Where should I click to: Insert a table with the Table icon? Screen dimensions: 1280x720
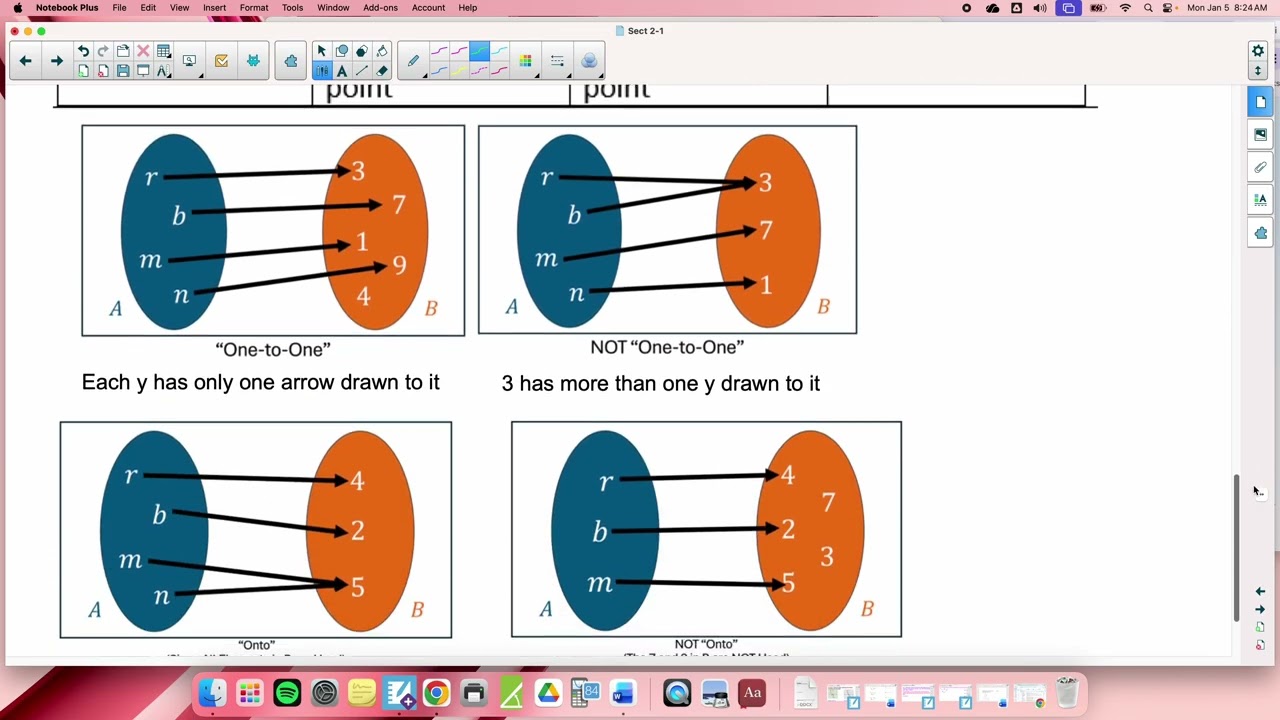(x=163, y=51)
